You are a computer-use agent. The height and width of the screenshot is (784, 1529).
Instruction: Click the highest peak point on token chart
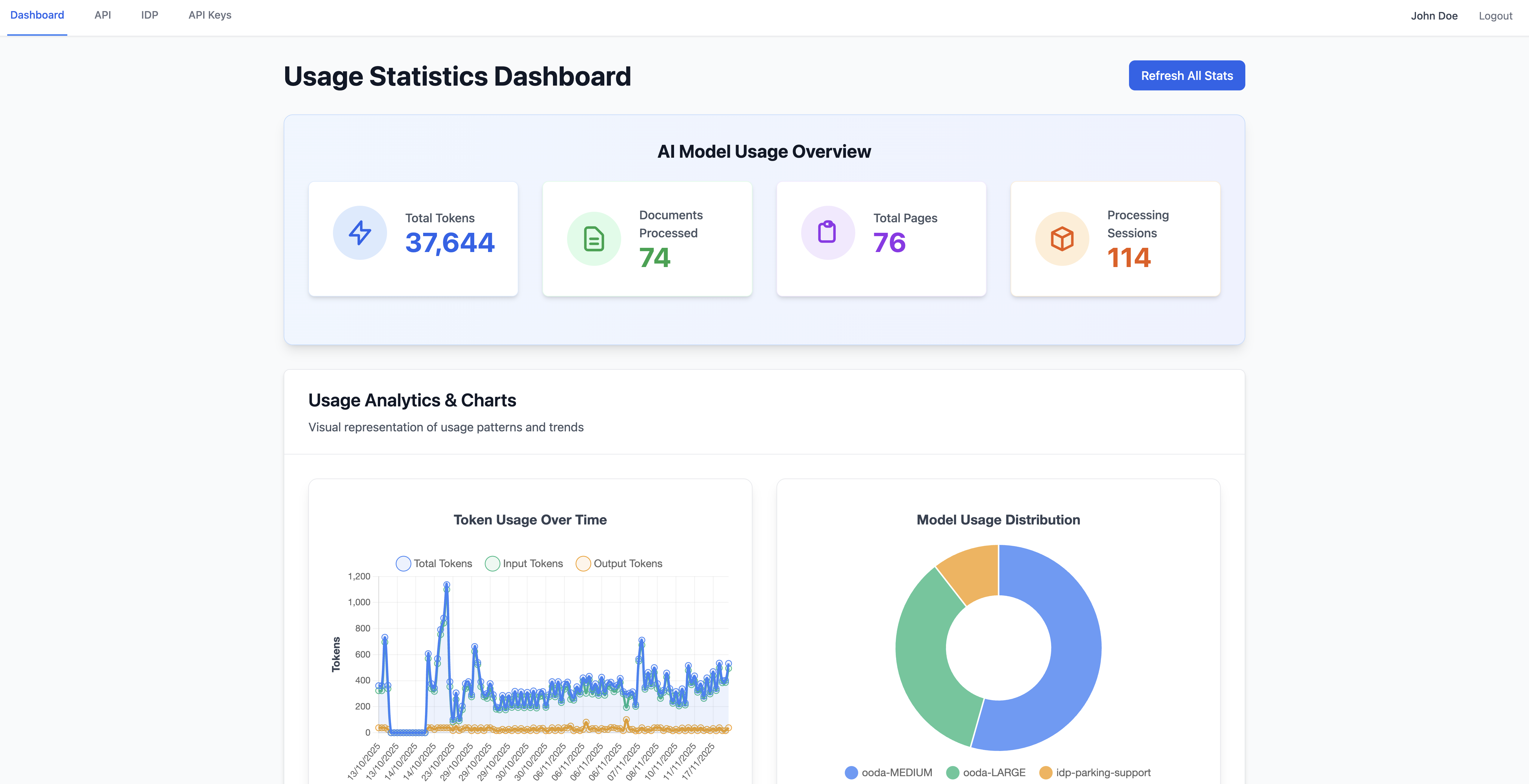(x=446, y=585)
